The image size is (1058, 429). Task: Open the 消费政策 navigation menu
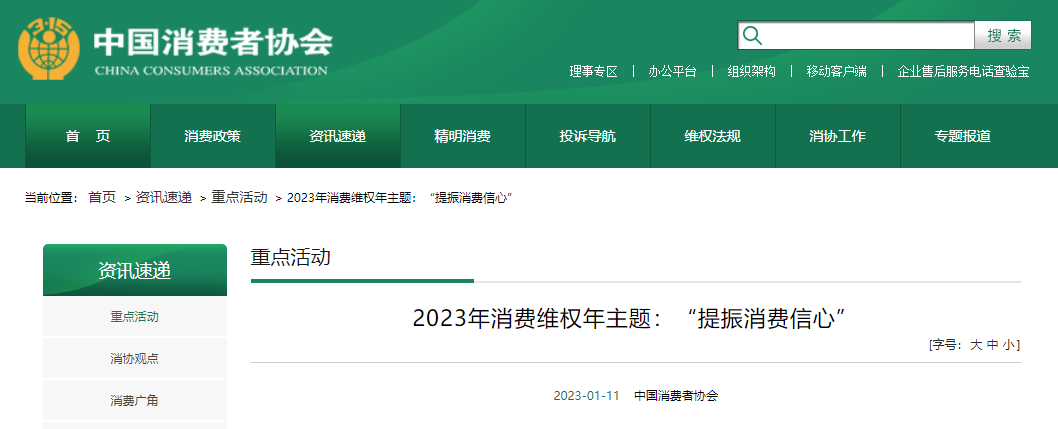(212, 136)
